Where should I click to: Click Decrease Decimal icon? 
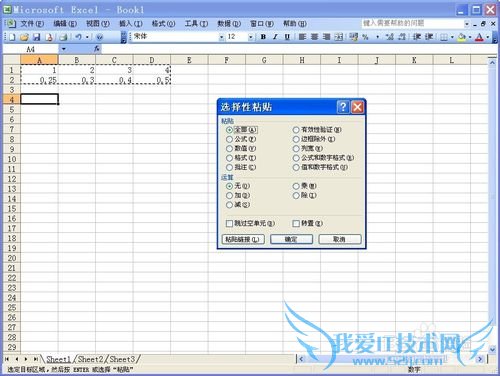tap(402, 37)
